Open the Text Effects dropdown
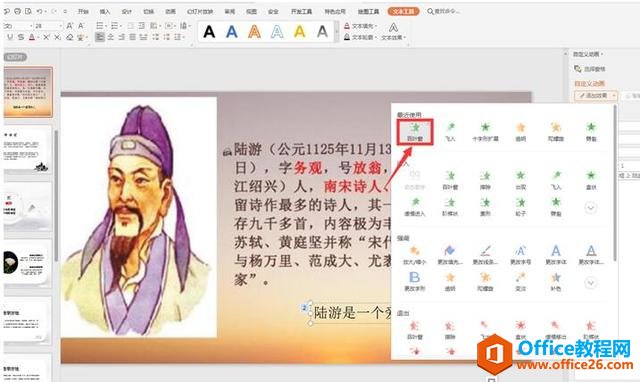The height and width of the screenshot is (382, 640). 393,32
